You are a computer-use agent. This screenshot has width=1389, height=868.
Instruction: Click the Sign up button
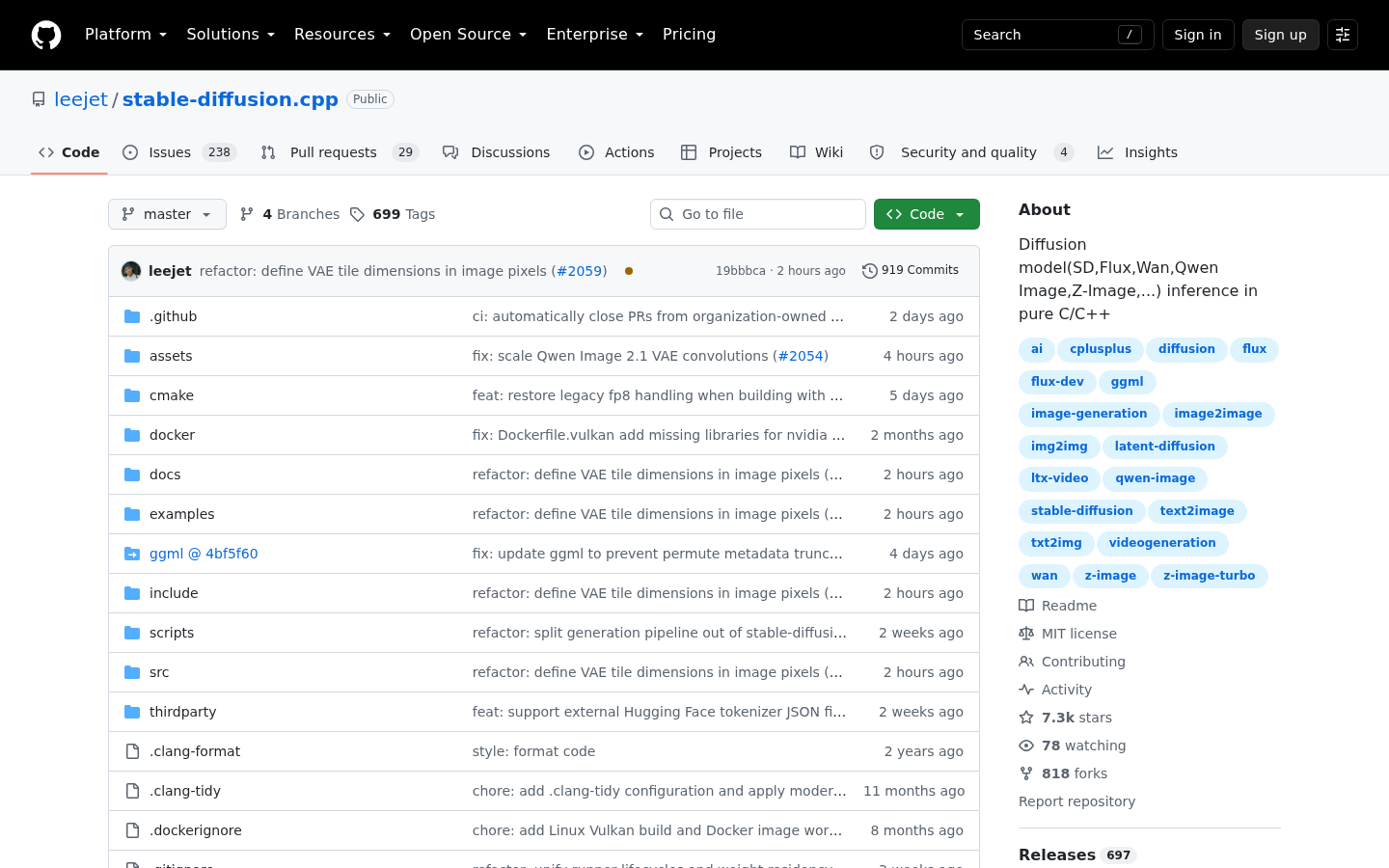coord(1281,35)
